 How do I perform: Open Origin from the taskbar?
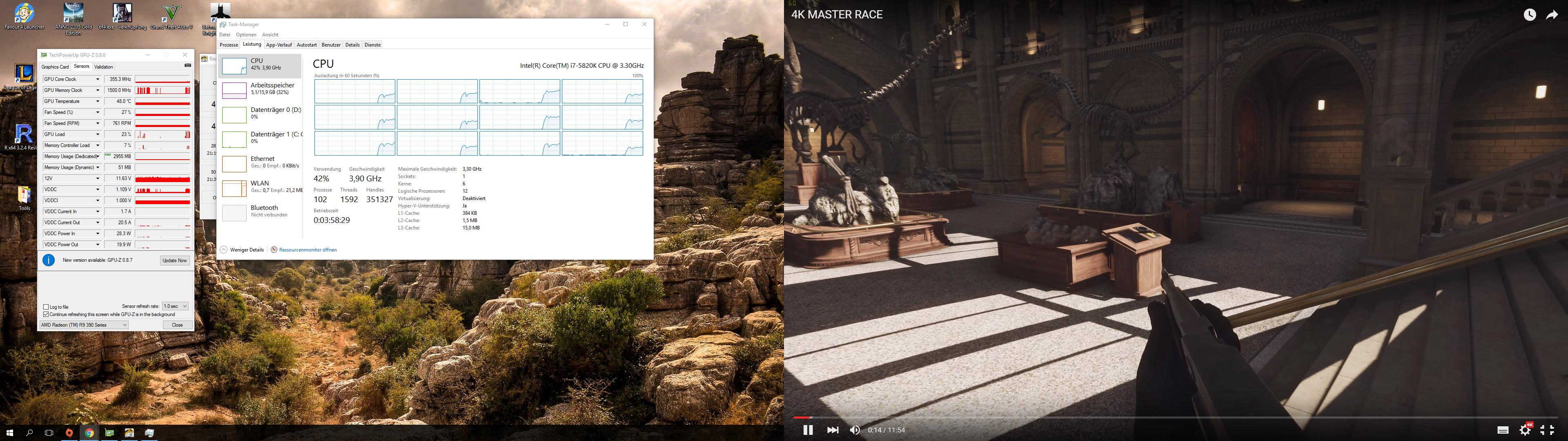69,433
